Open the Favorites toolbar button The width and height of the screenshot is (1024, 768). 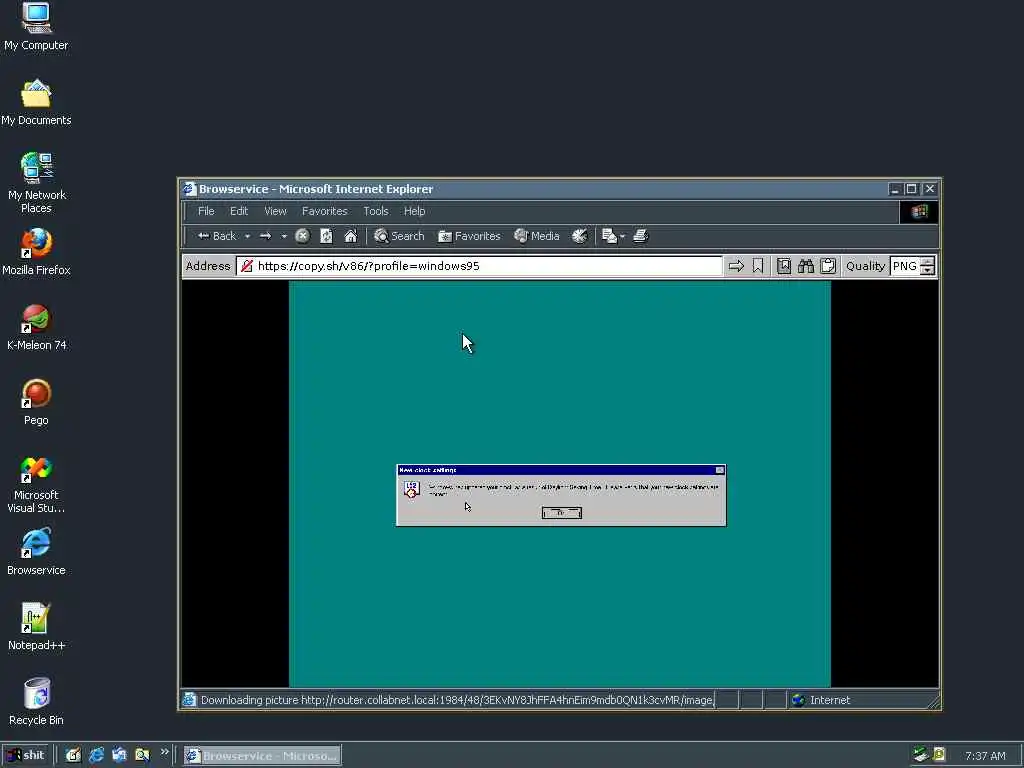[x=469, y=236]
